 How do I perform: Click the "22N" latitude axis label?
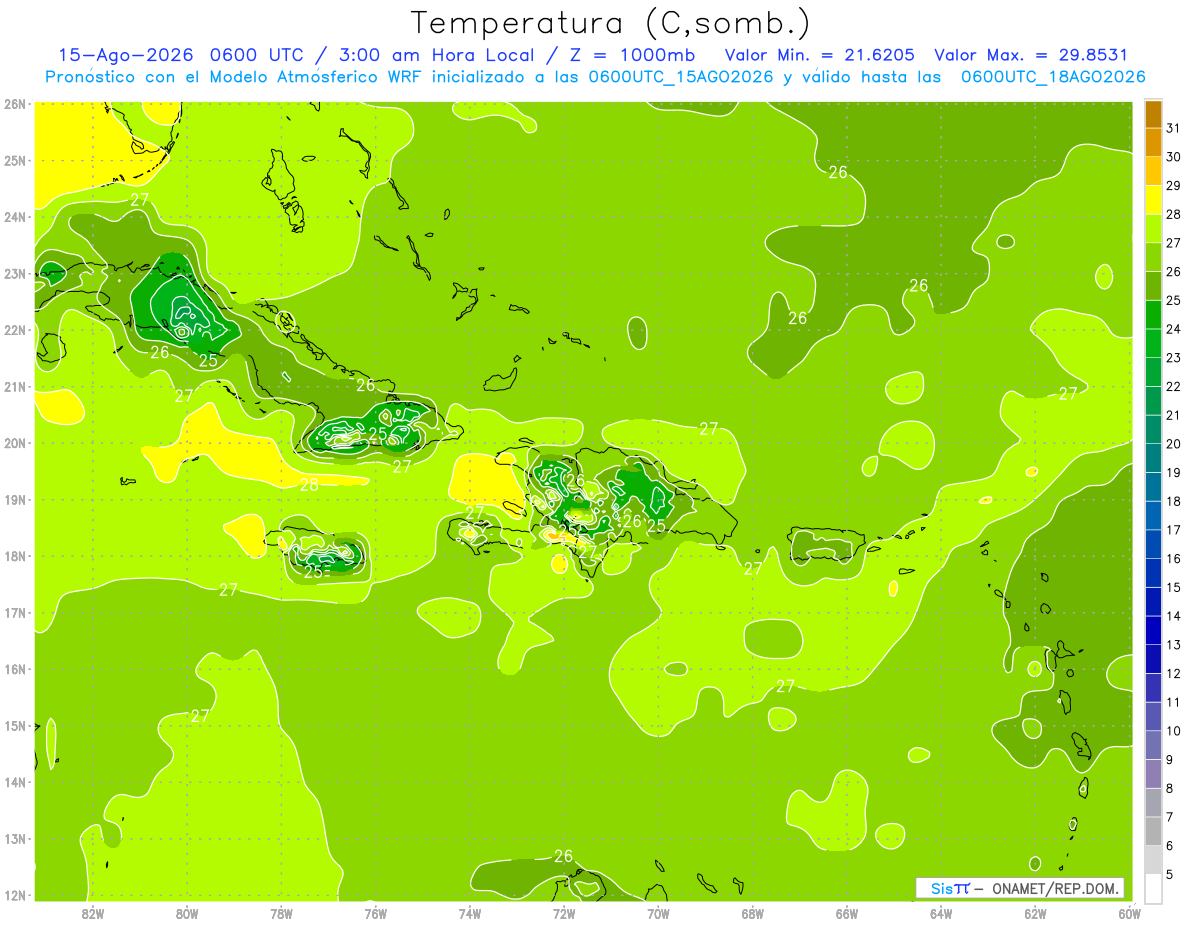[x=14, y=330]
